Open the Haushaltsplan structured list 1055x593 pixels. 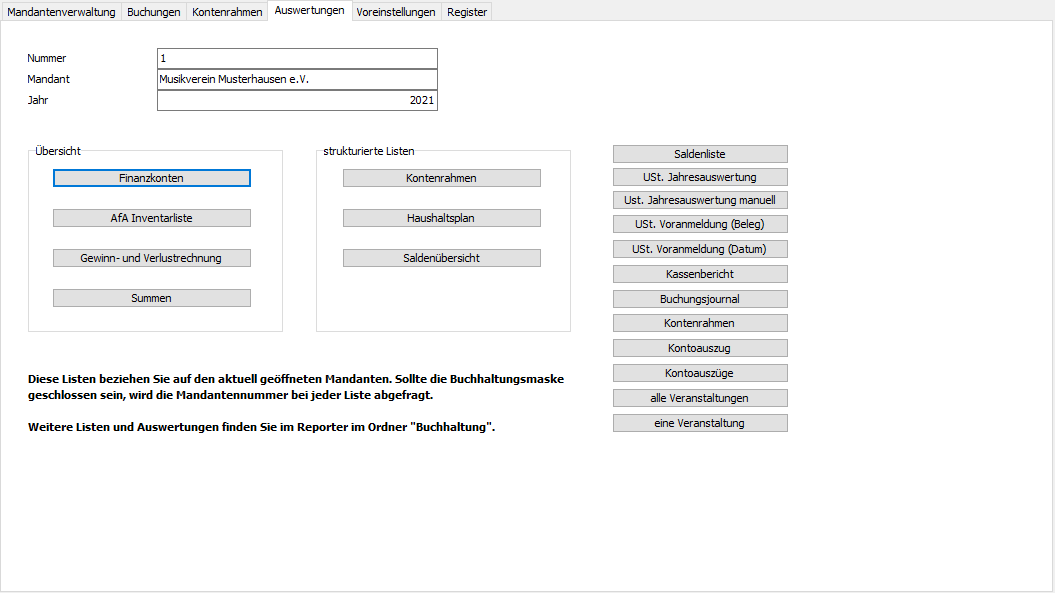tap(441, 218)
